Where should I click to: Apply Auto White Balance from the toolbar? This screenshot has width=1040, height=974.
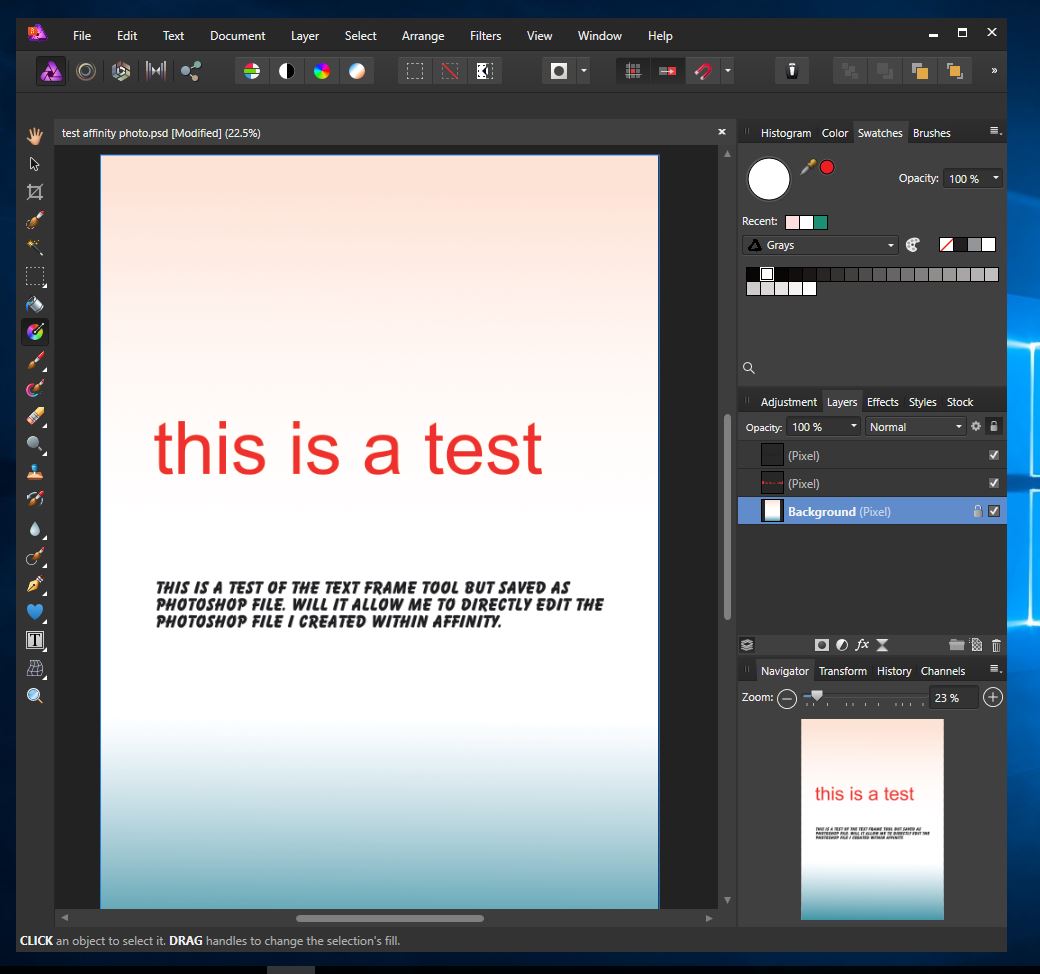tap(357, 71)
